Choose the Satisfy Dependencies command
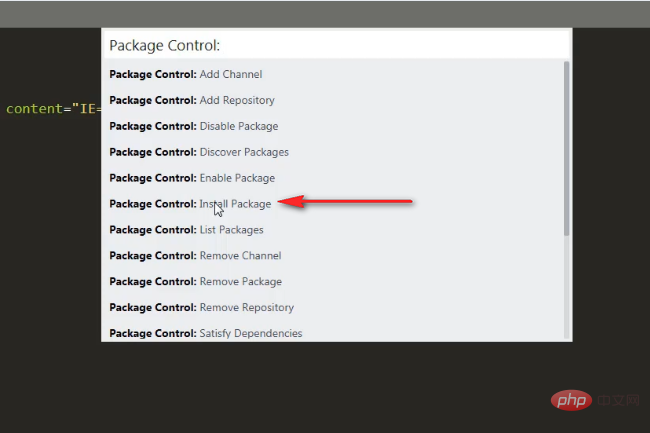The image size is (650, 433). point(333,333)
